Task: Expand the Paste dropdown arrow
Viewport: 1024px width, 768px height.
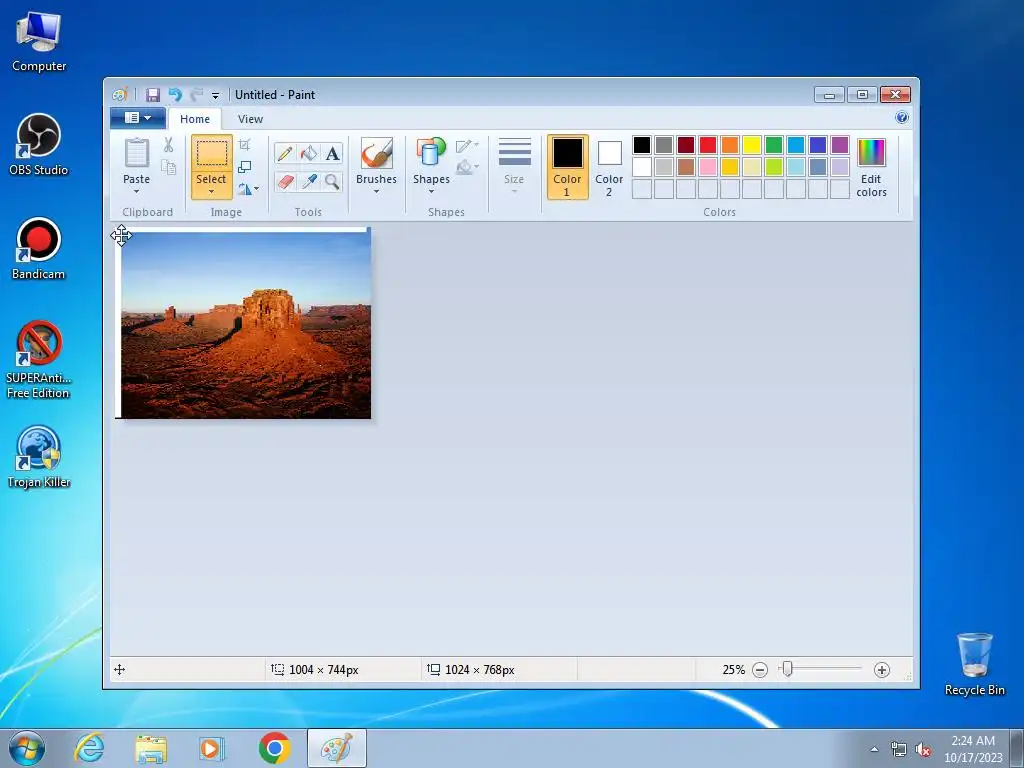Action: 136,191
